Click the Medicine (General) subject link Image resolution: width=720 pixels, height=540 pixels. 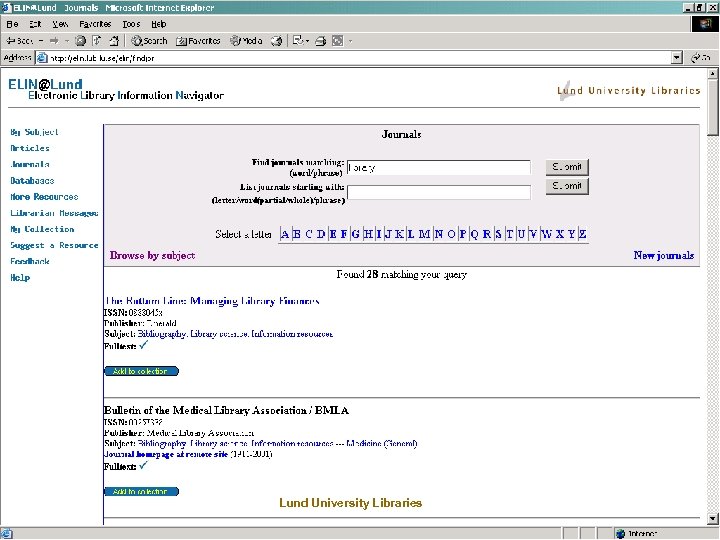pos(382,444)
